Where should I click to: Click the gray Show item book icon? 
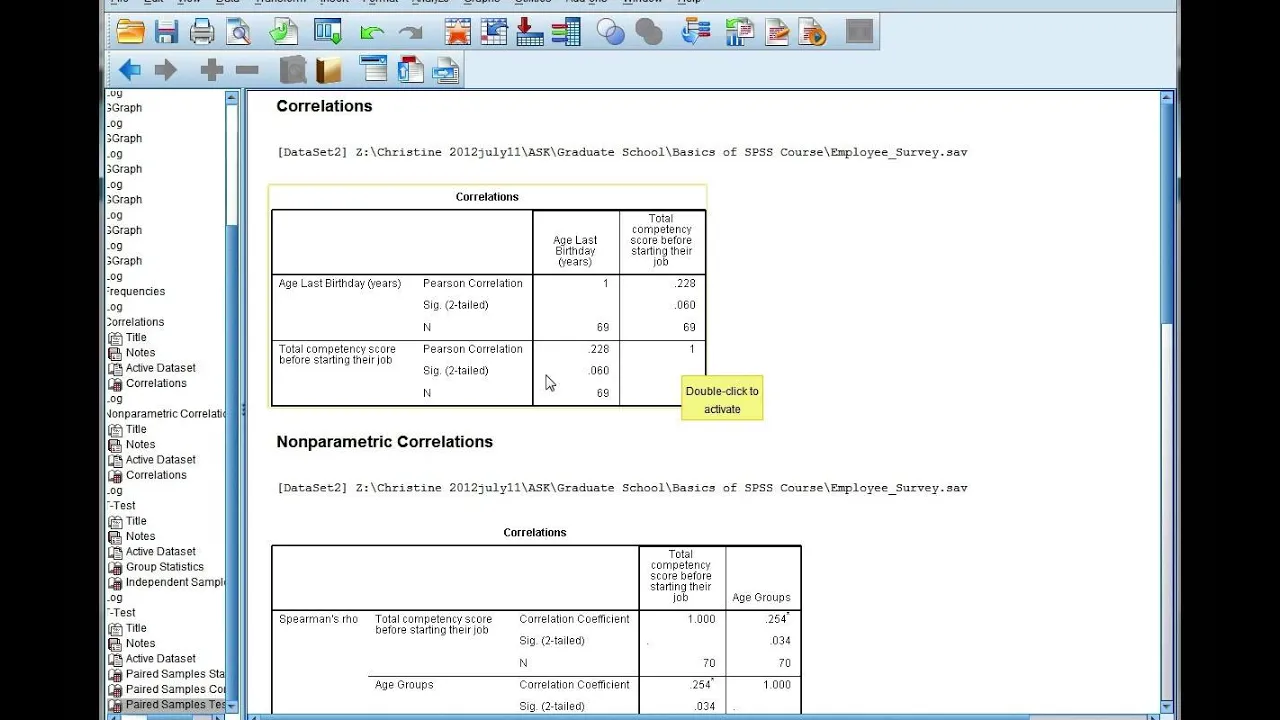(x=292, y=70)
